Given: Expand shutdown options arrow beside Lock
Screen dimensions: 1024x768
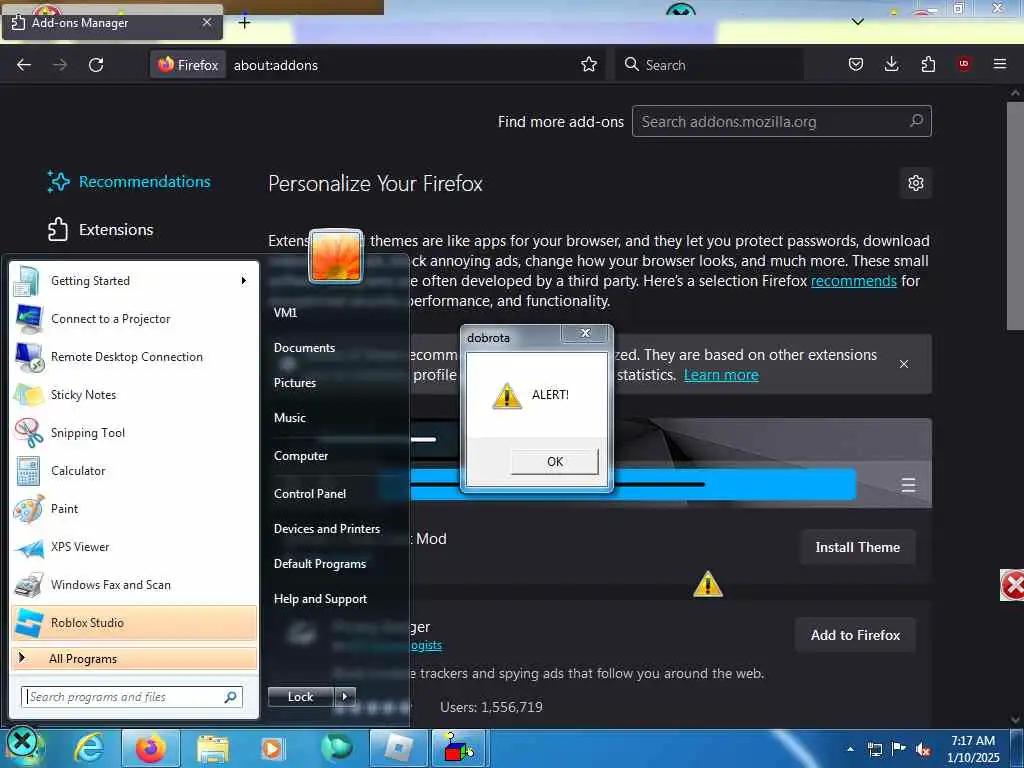Looking at the screenshot, I should [x=345, y=697].
